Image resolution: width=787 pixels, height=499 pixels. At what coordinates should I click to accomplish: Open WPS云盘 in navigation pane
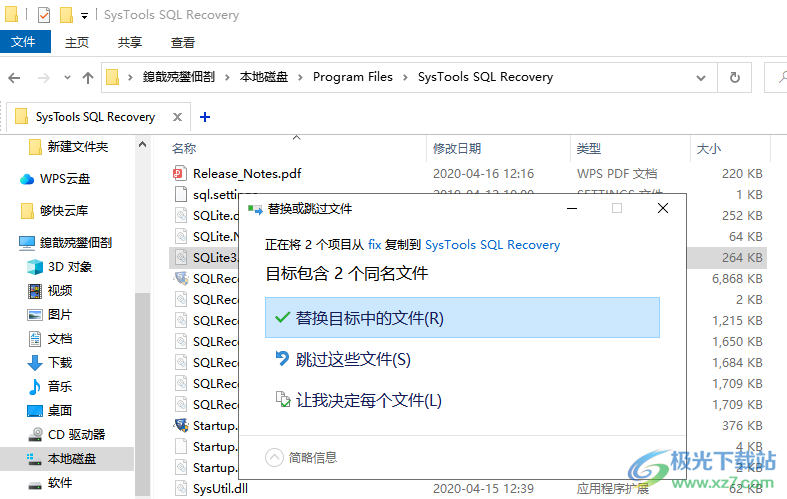click(x=65, y=179)
